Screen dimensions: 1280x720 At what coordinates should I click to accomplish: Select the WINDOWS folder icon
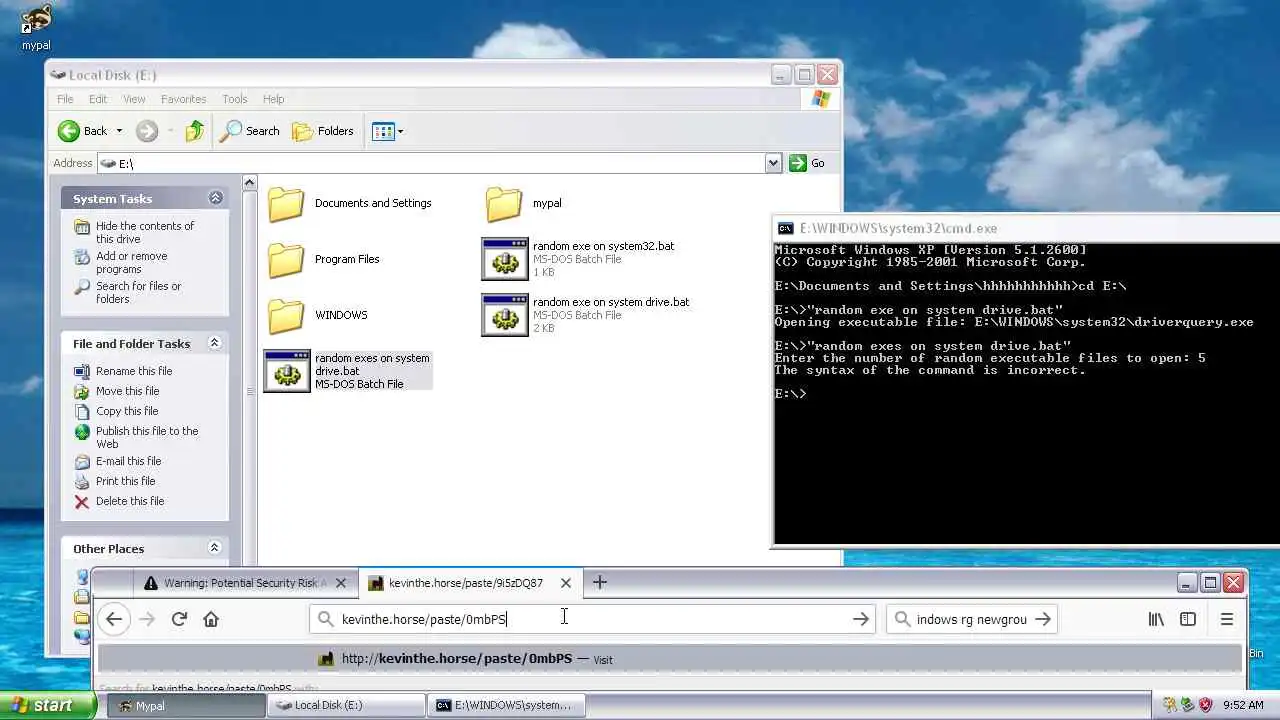click(286, 315)
